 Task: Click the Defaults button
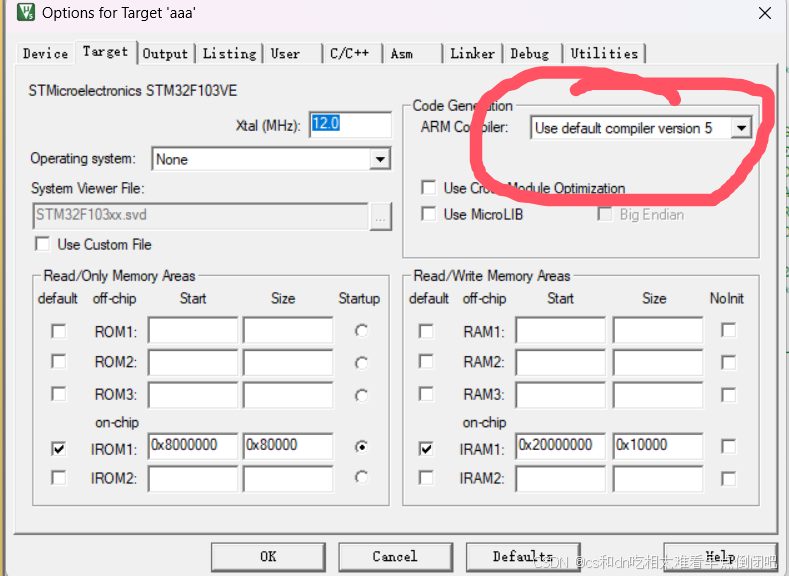[x=523, y=556]
